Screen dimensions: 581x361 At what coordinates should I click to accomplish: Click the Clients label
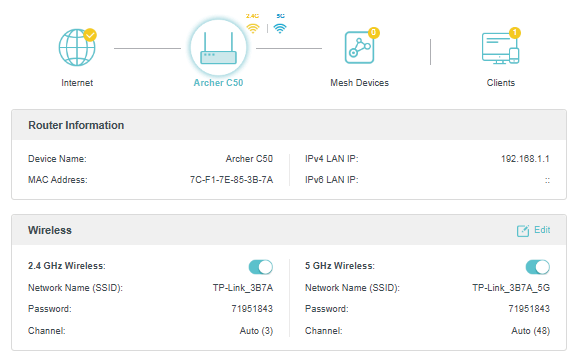click(501, 83)
